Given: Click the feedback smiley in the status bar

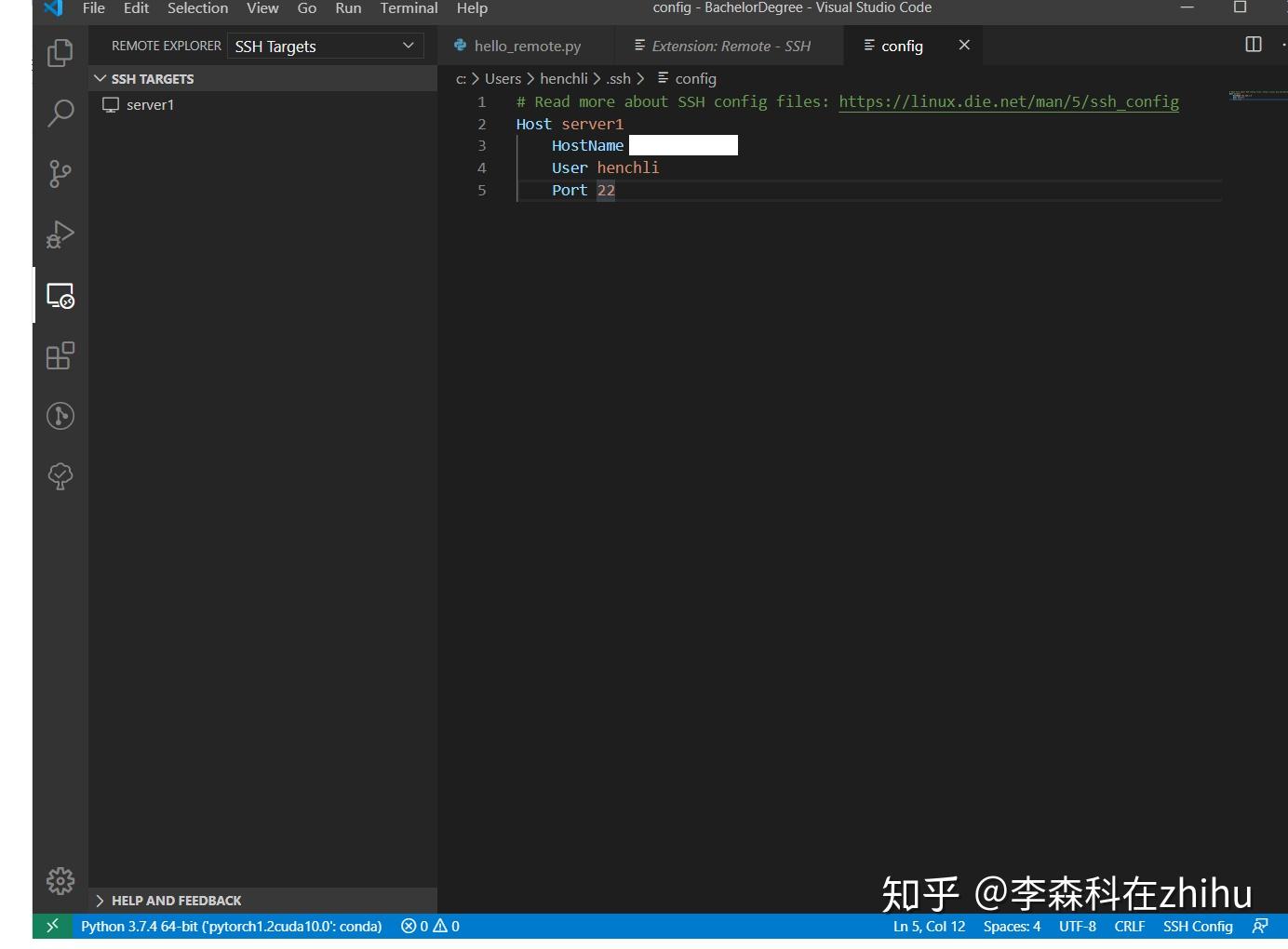Looking at the screenshot, I should pos(1261,926).
